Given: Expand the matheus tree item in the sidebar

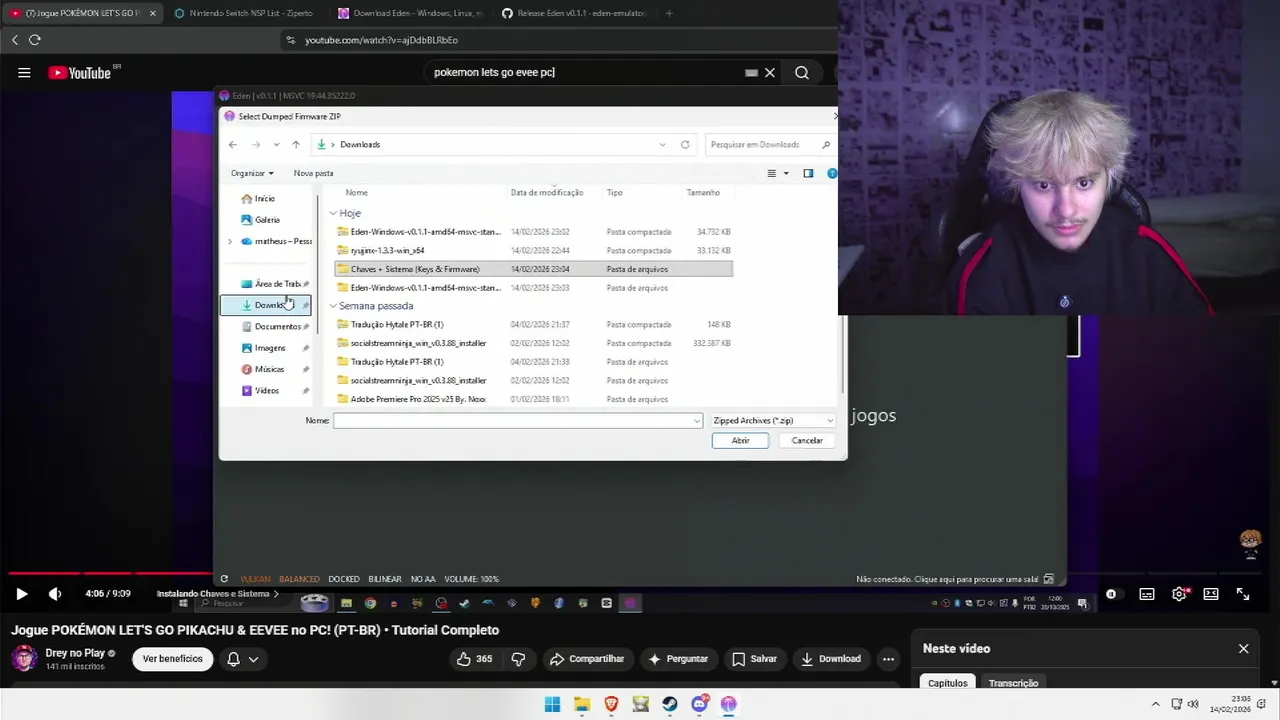Looking at the screenshot, I should (x=230, y=241).
